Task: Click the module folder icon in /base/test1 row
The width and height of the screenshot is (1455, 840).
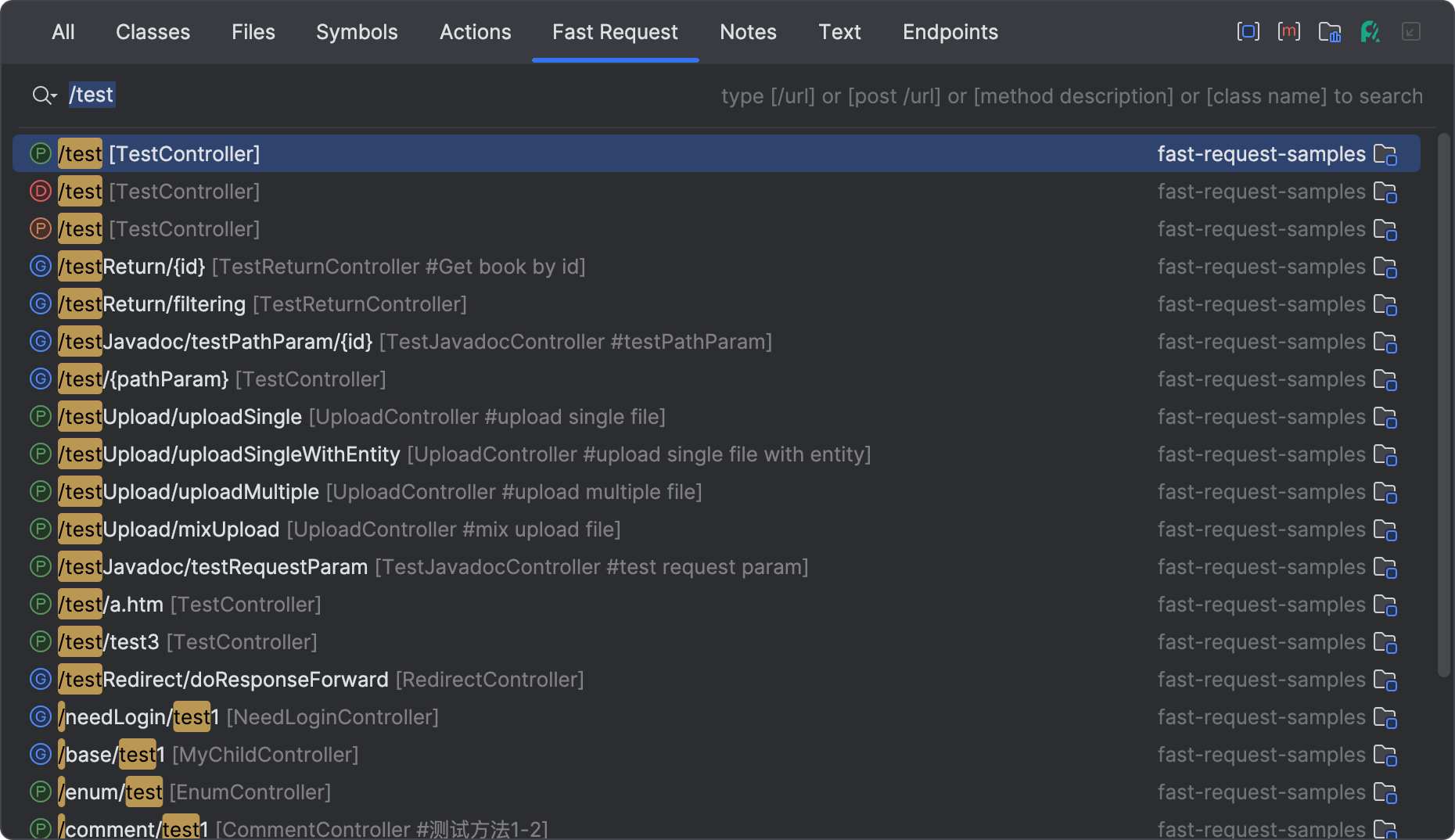Action: [1385, 755]
